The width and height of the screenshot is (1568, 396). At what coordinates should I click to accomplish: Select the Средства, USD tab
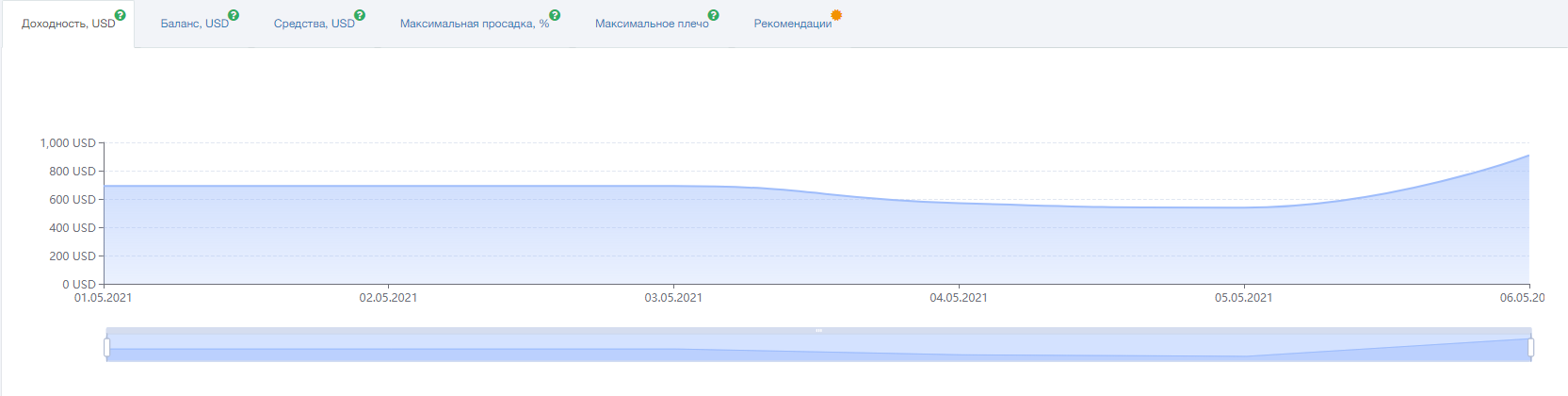tap(314, 24)
